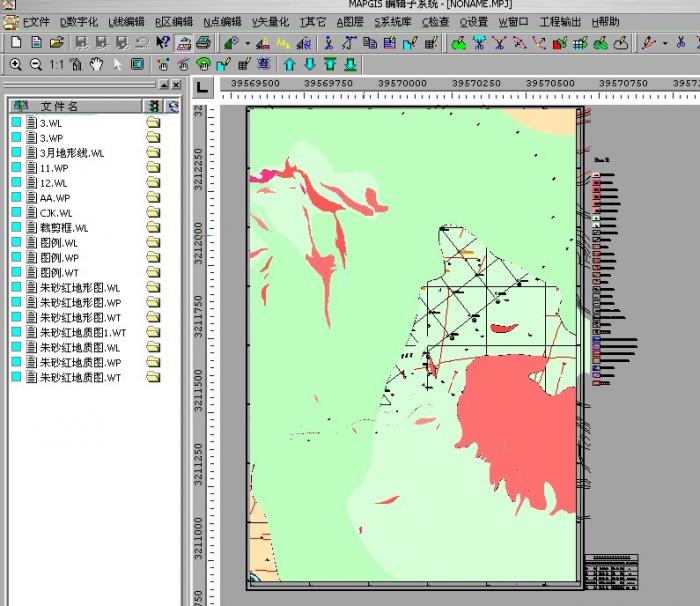Screen dimensions: 700x606
Task: Toggle cyan status box for 朱砂红地质图.WT
Action: tap(16, 378)
